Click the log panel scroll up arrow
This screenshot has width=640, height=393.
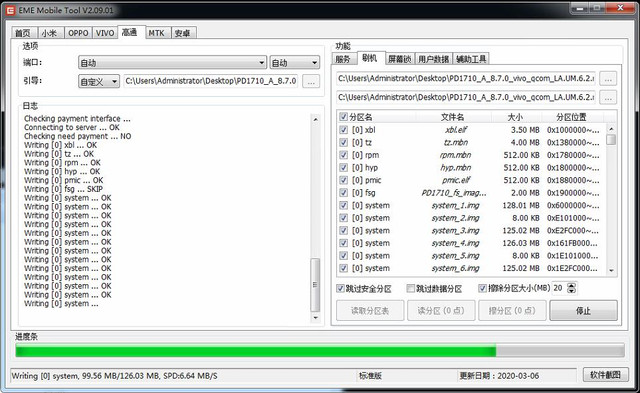(x=315, y=119)
